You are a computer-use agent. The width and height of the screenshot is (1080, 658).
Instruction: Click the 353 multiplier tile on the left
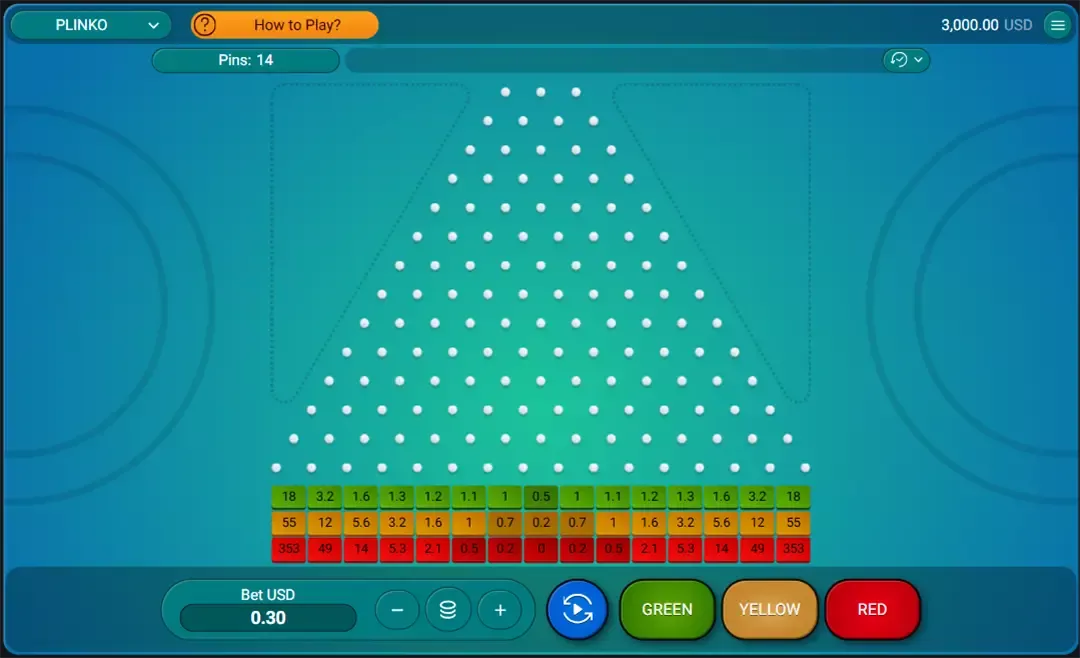288,549
